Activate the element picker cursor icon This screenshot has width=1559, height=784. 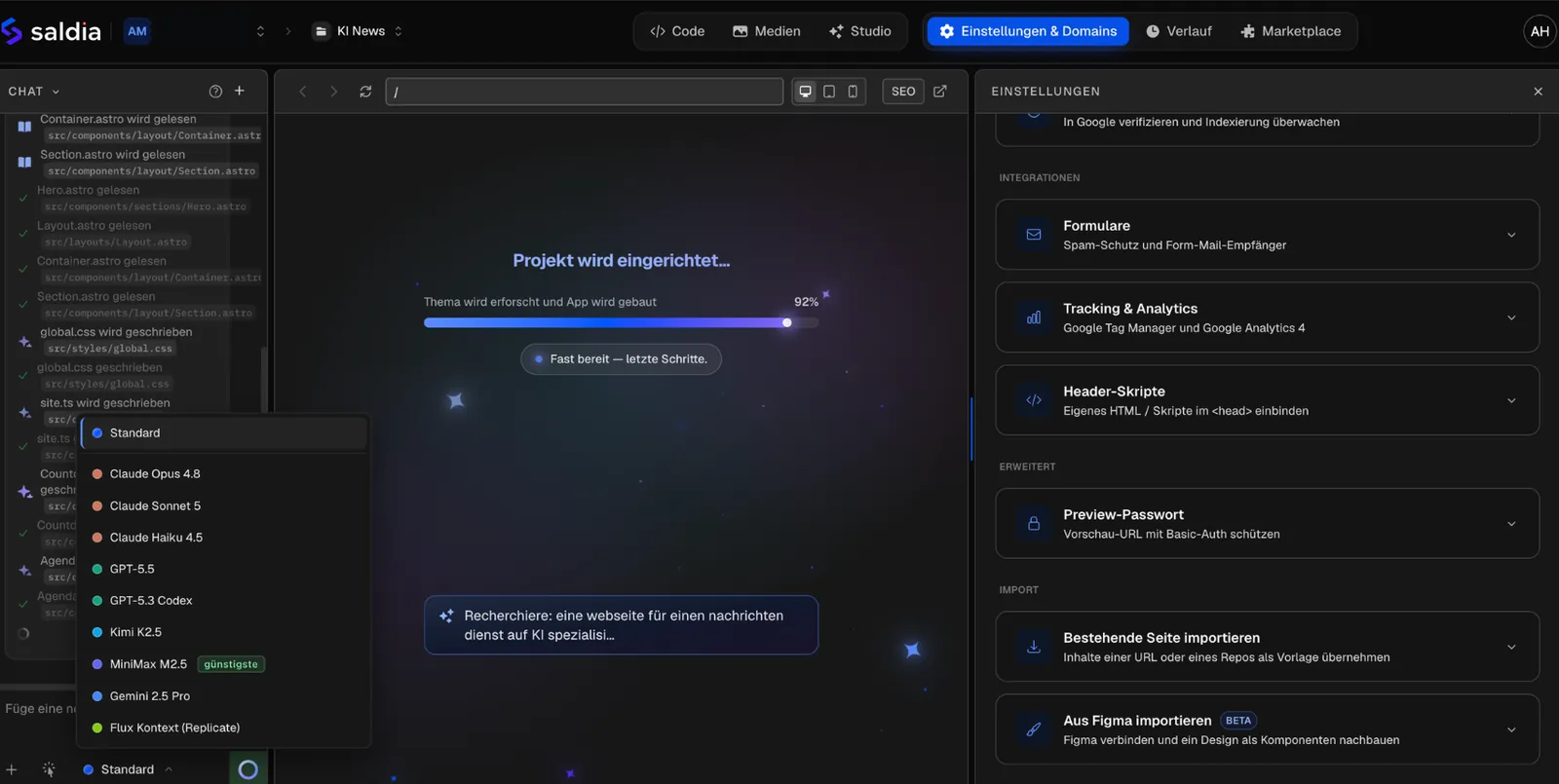(49, 769)
